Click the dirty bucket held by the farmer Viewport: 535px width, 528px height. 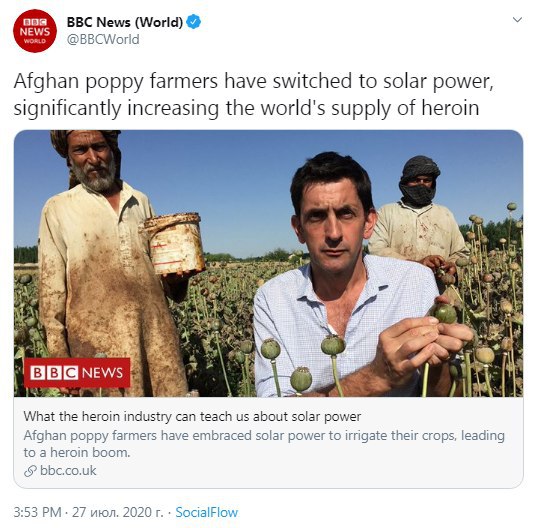(x=174, y=244)
